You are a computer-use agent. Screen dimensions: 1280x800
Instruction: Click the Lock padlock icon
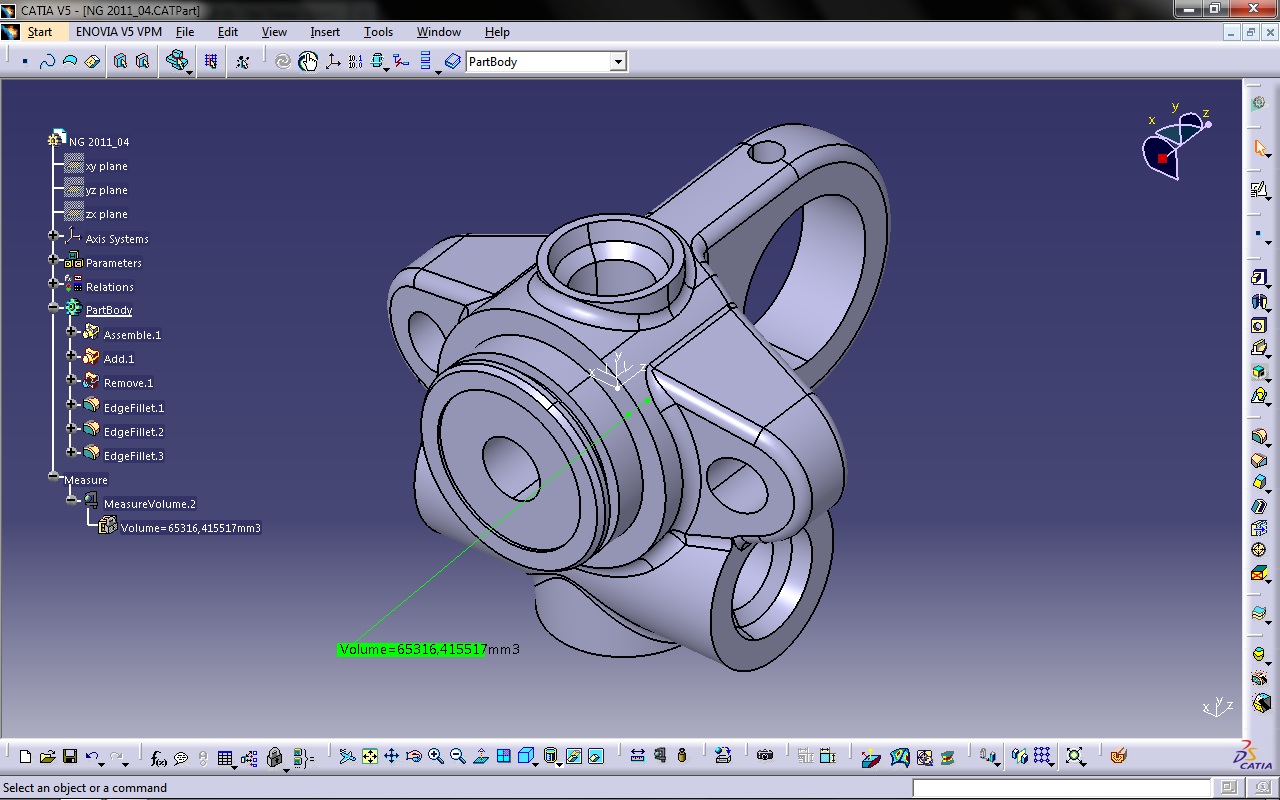(x=275, y=758)
